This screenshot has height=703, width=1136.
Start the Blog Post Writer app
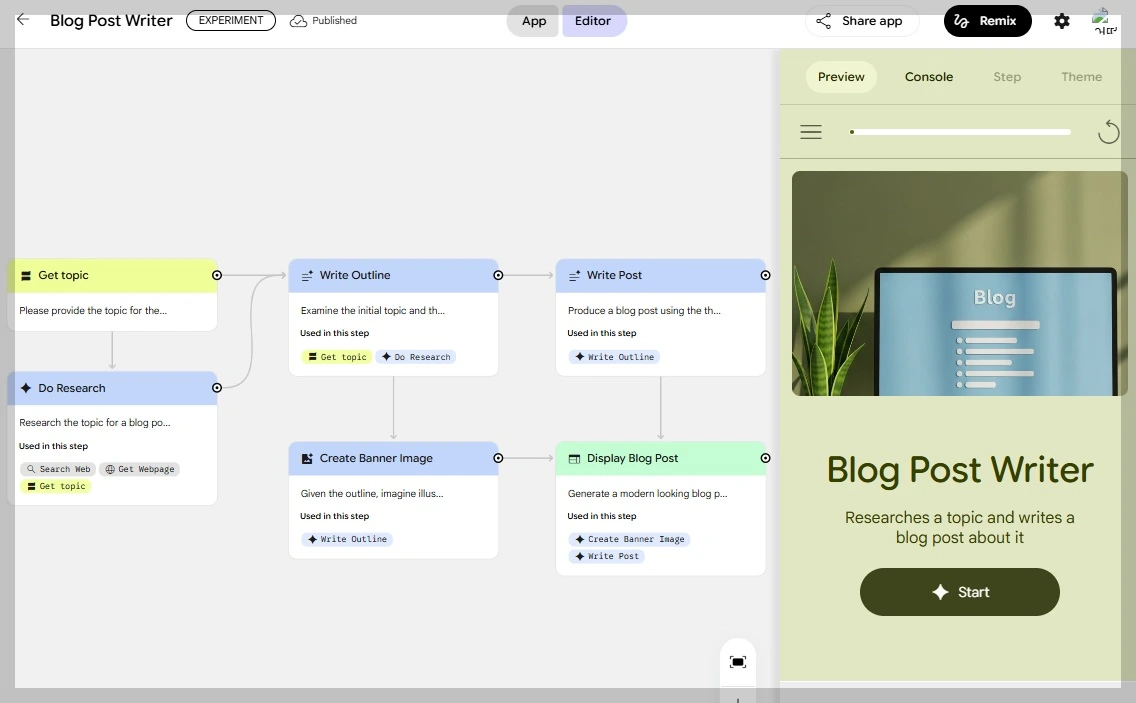959,592
